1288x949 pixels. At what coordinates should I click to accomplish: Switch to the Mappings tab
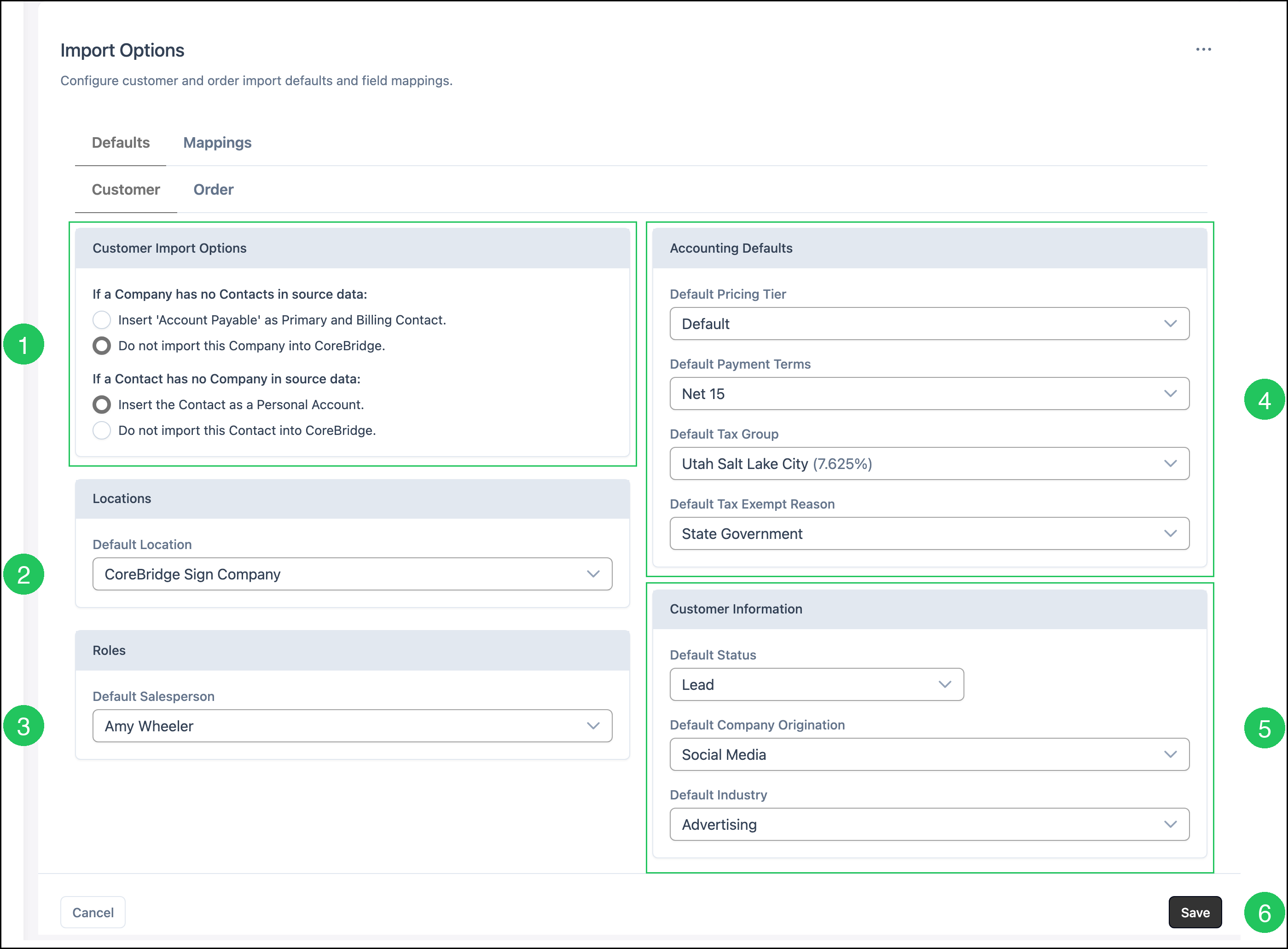[217, 143]
